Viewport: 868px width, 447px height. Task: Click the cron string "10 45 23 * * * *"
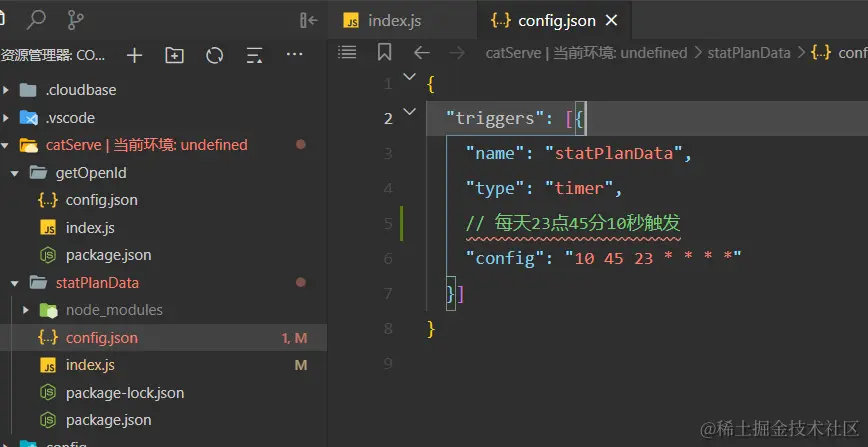pos(653,258)
